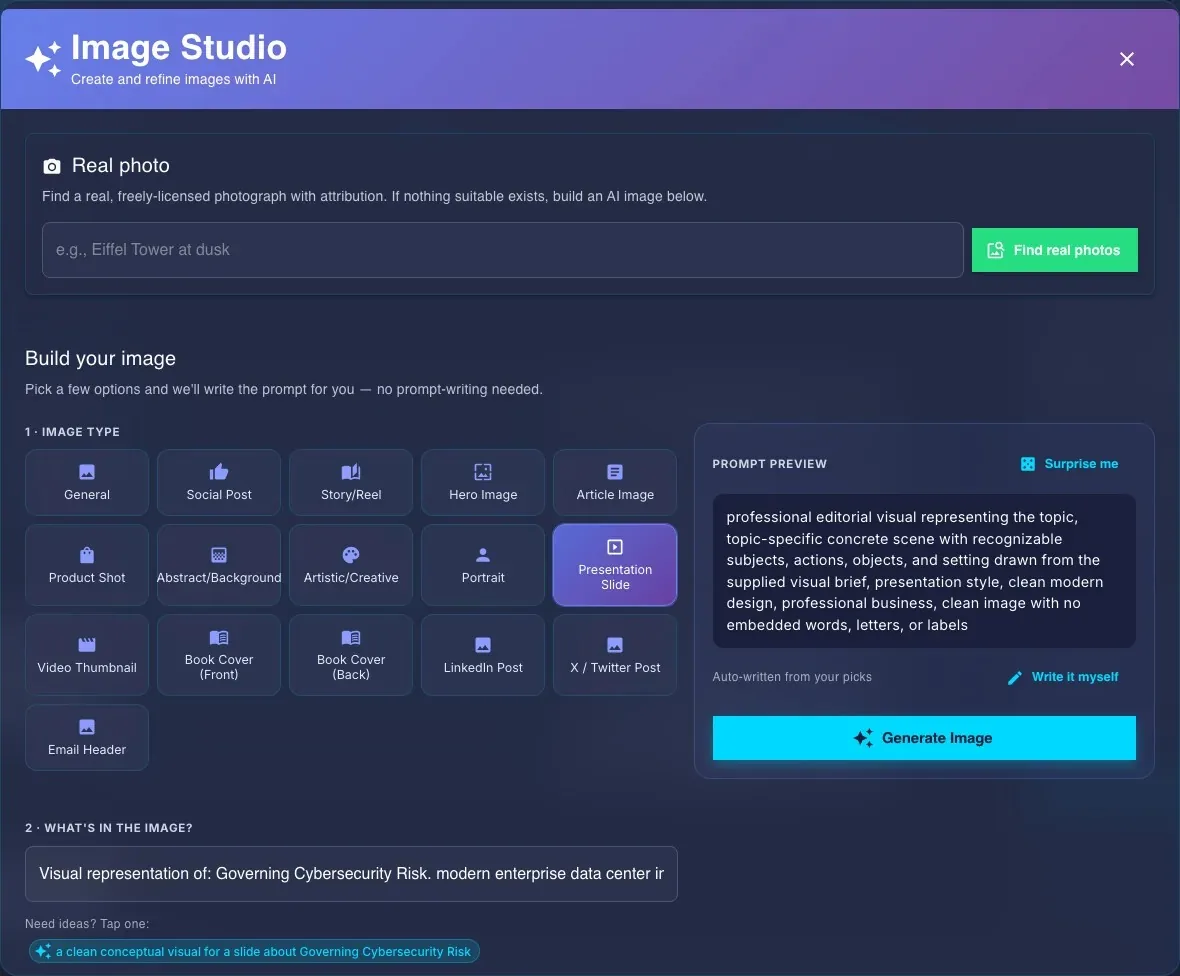Click the Write it myself link text

coord(1074,677)
